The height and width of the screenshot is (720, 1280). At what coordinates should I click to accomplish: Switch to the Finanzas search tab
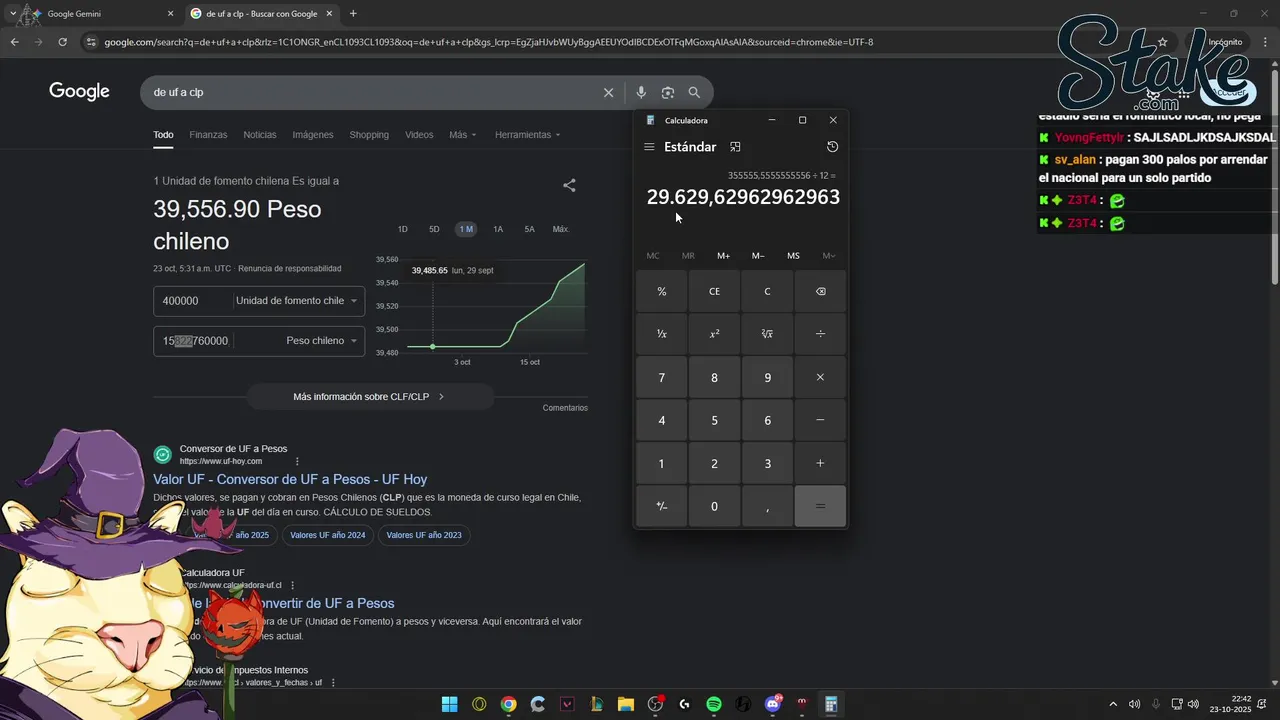click(x=208, y=135)
